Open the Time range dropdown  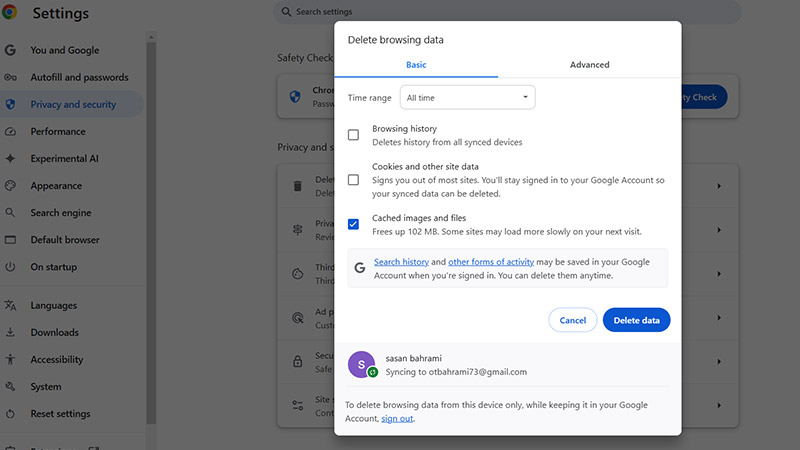[x=467, y=98]
